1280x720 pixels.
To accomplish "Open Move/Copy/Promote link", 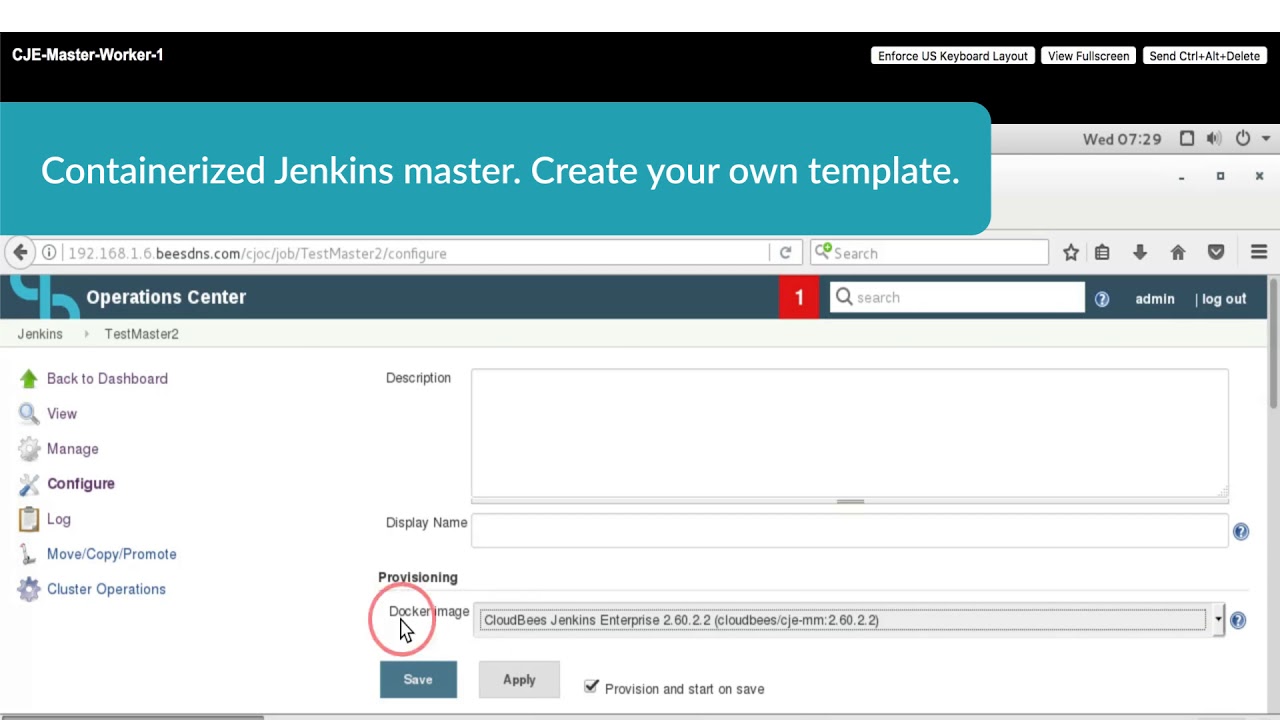I will coord(112,554).
